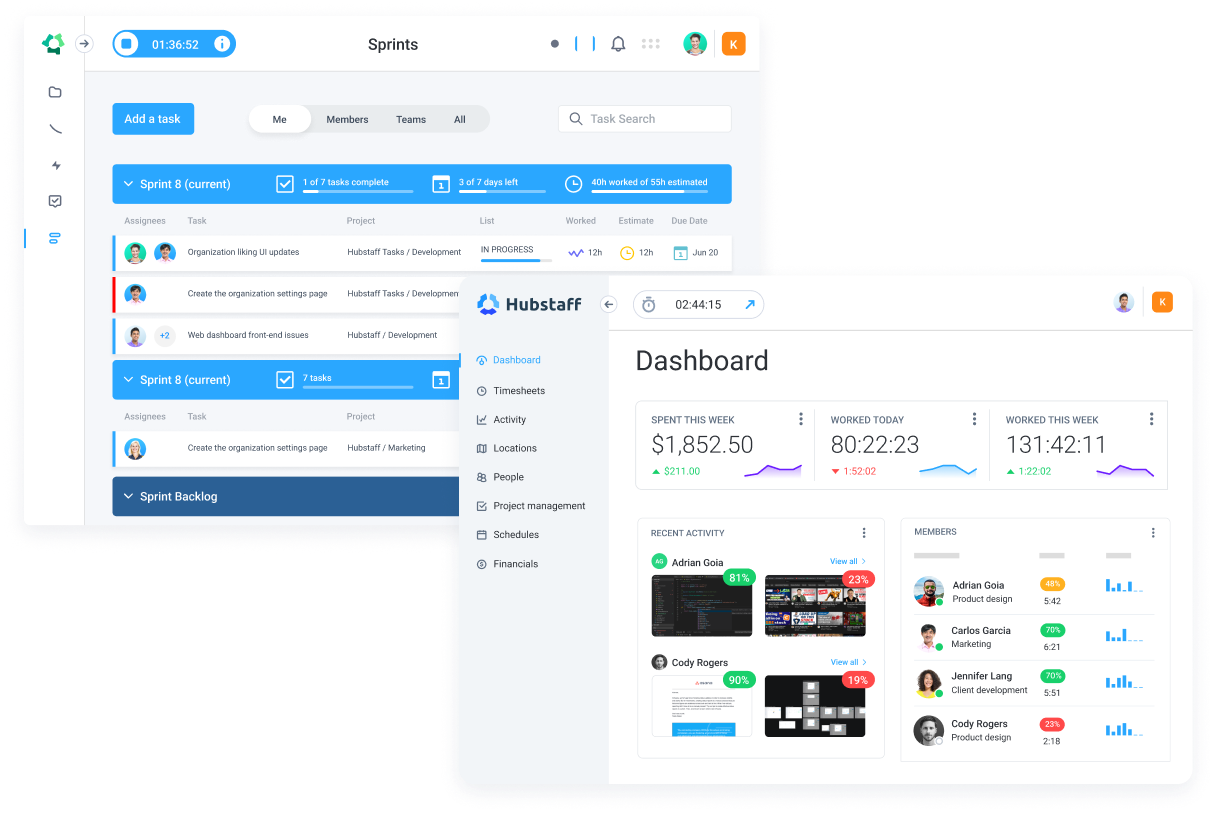Open the notifications bell icon
The image size is (1215, 813).
(x=617, y=43)
